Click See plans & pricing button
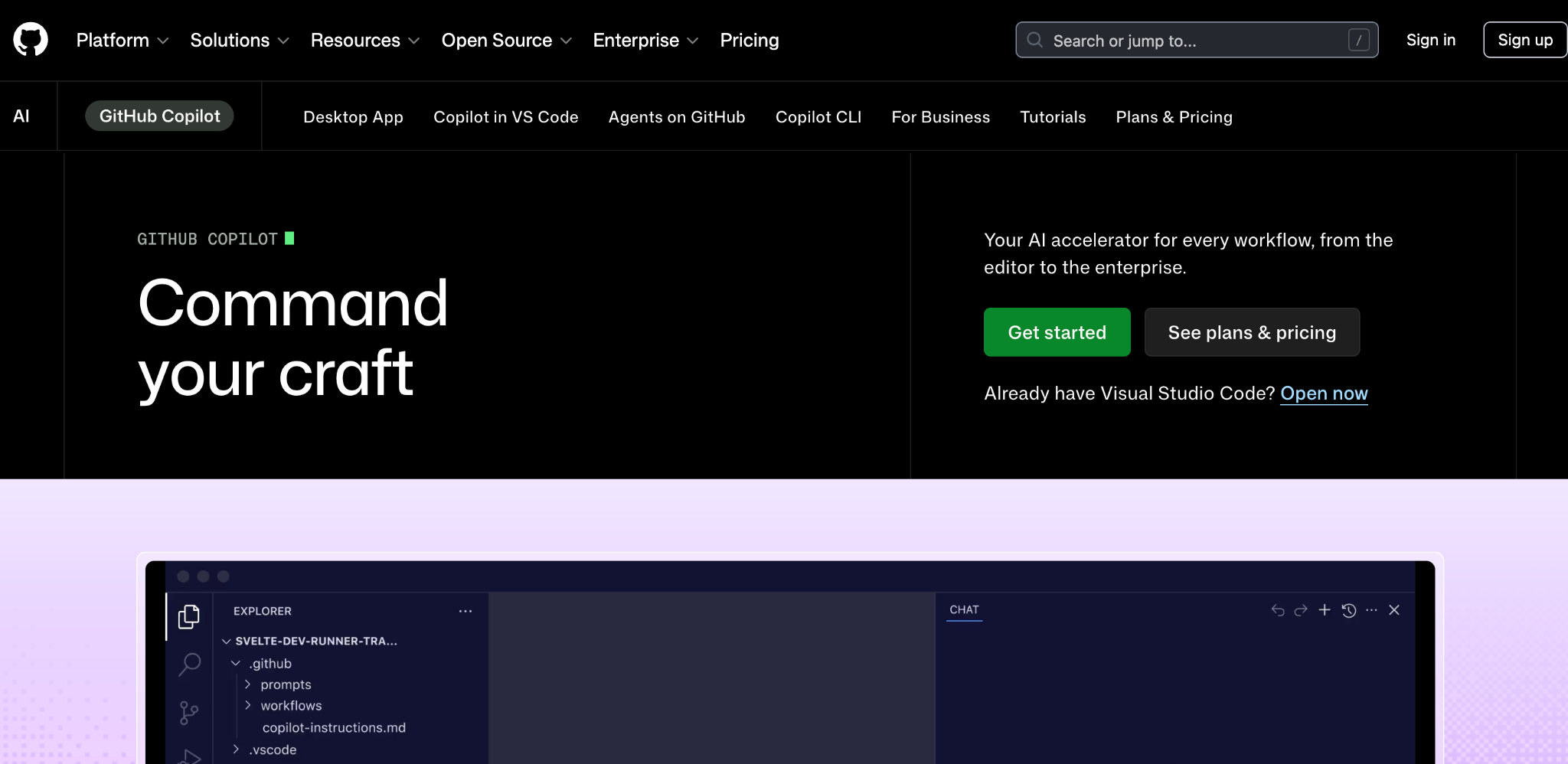The height and width of the screenshot is (764, 1568). point(1252,332)
